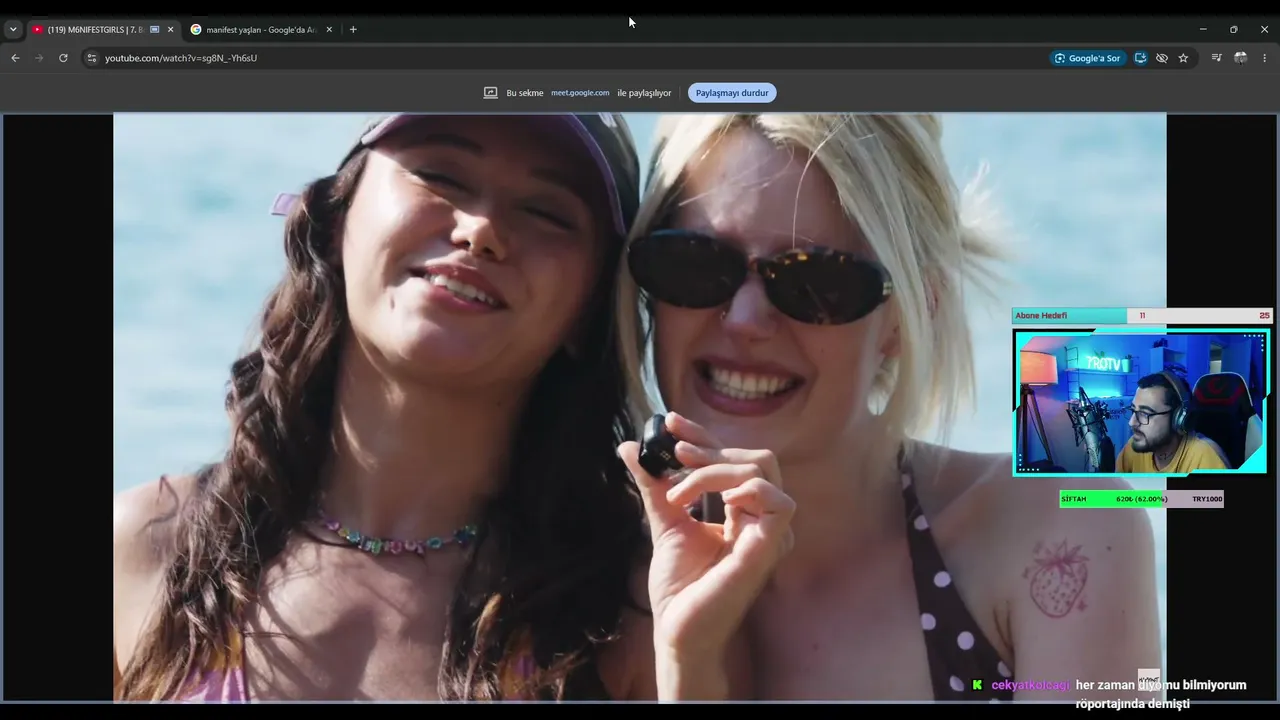Click the tab sharing screen icon in infobar

click(490, 93)
